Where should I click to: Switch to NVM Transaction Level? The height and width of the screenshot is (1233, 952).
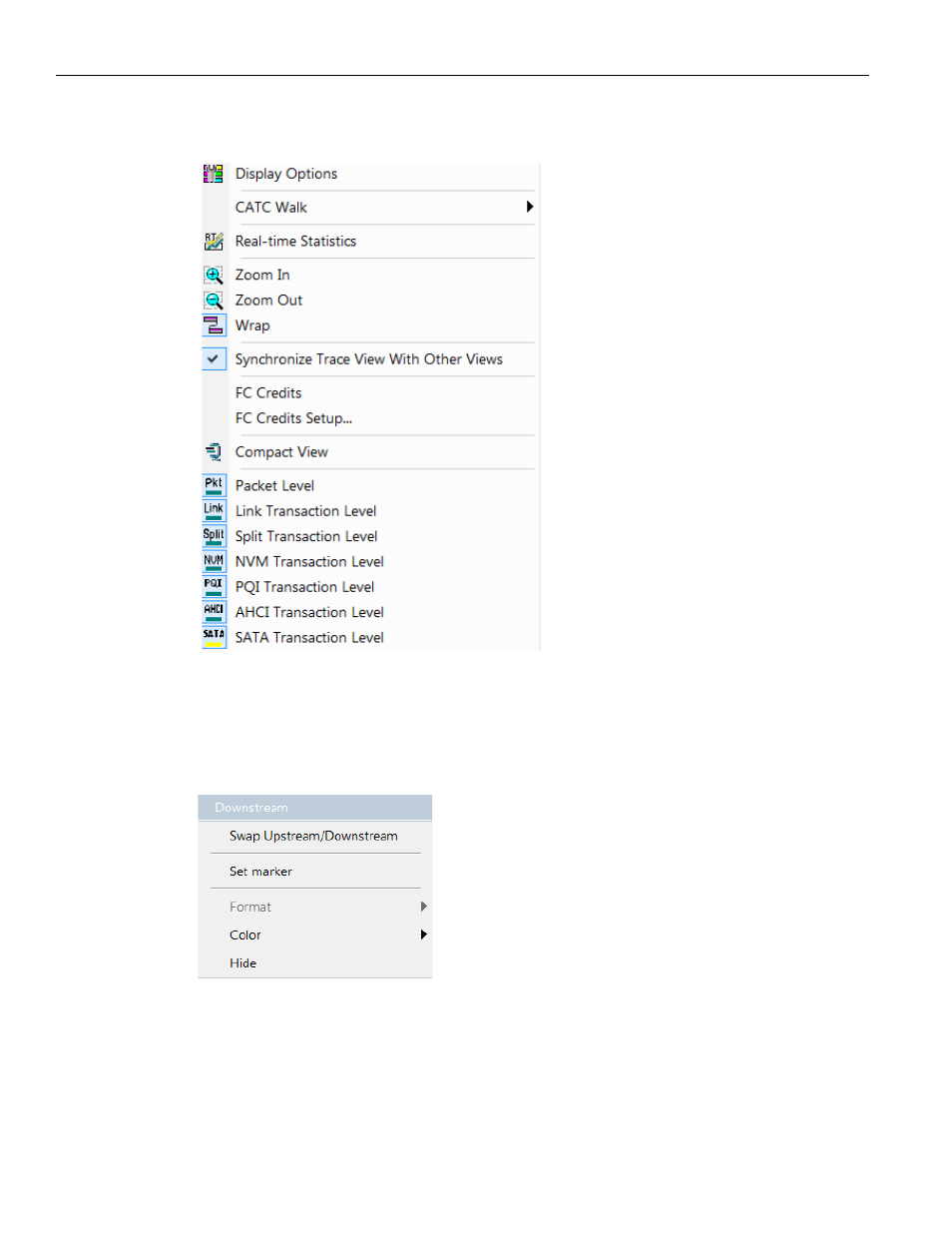pos(309,562)
